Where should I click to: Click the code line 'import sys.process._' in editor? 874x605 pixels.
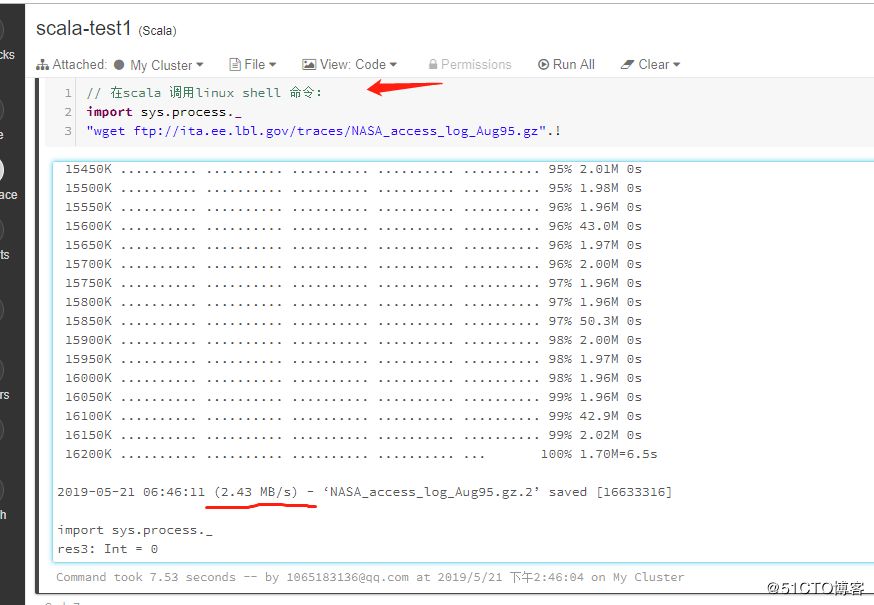tap(164, 112)
